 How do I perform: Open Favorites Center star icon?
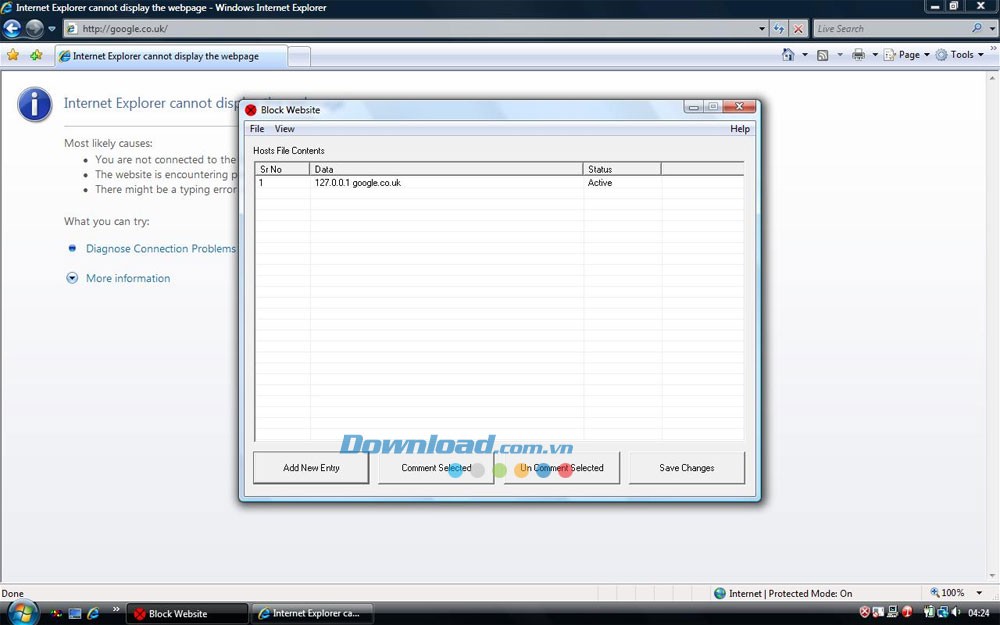[13, 55]
